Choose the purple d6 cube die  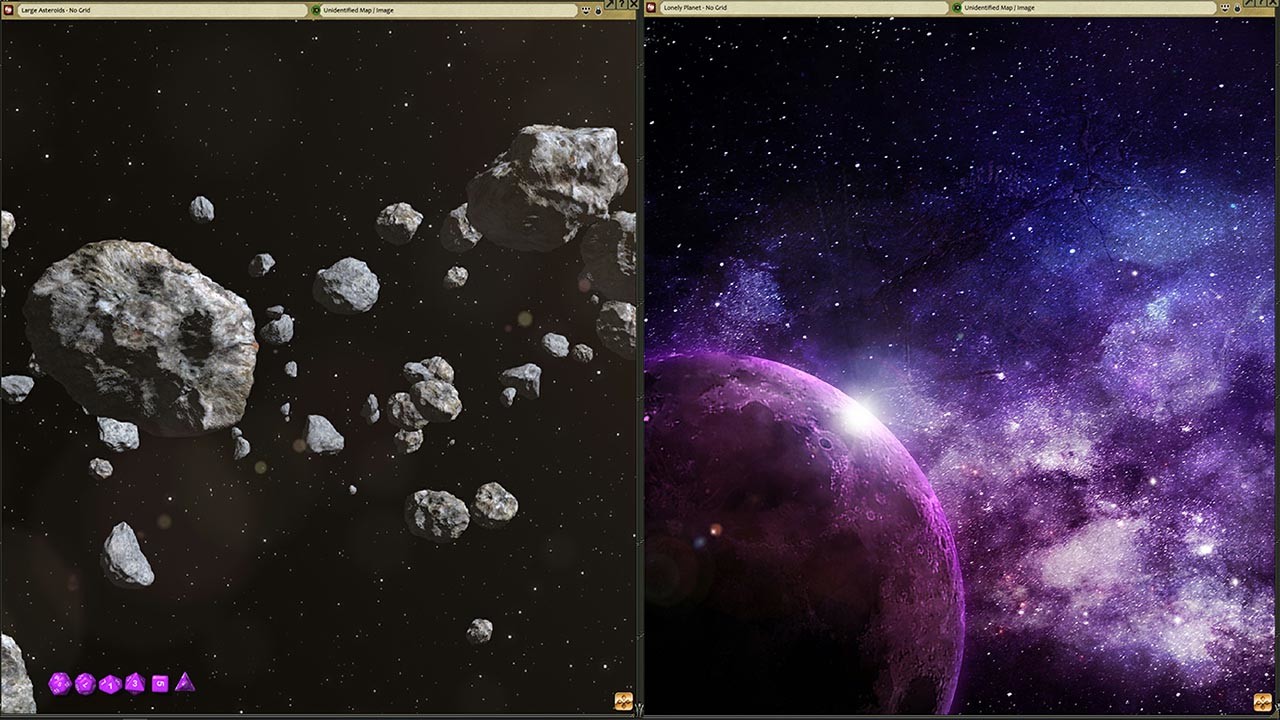[160, 684]
